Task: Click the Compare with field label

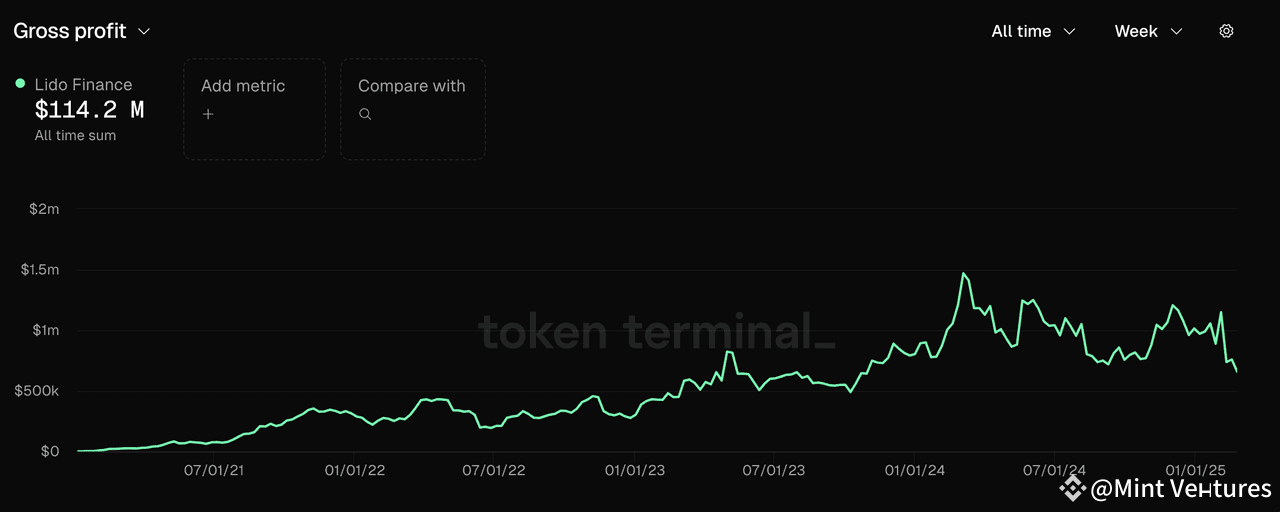Action: click(x=412, y=86)
